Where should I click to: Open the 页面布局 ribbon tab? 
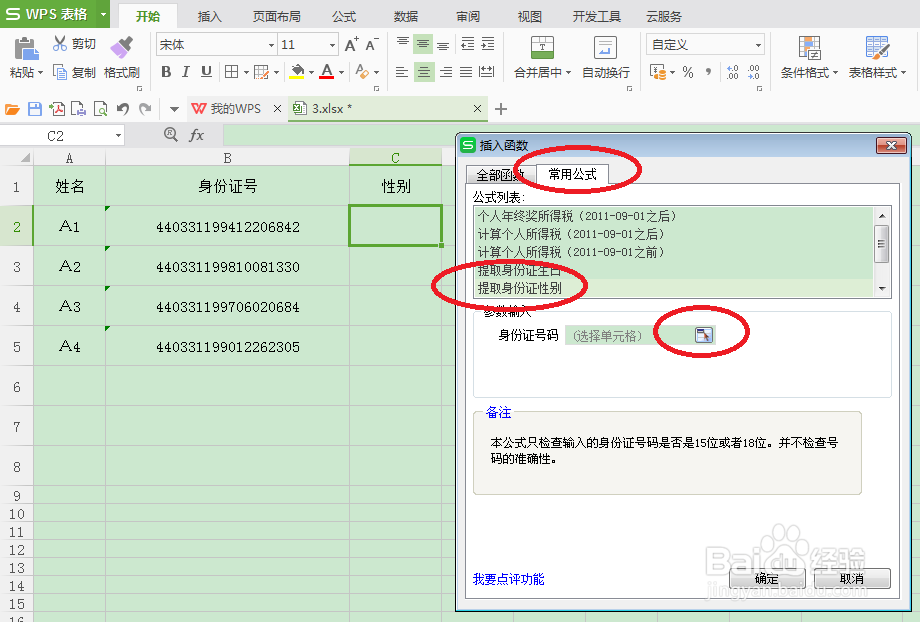click(x=276, y=16)
